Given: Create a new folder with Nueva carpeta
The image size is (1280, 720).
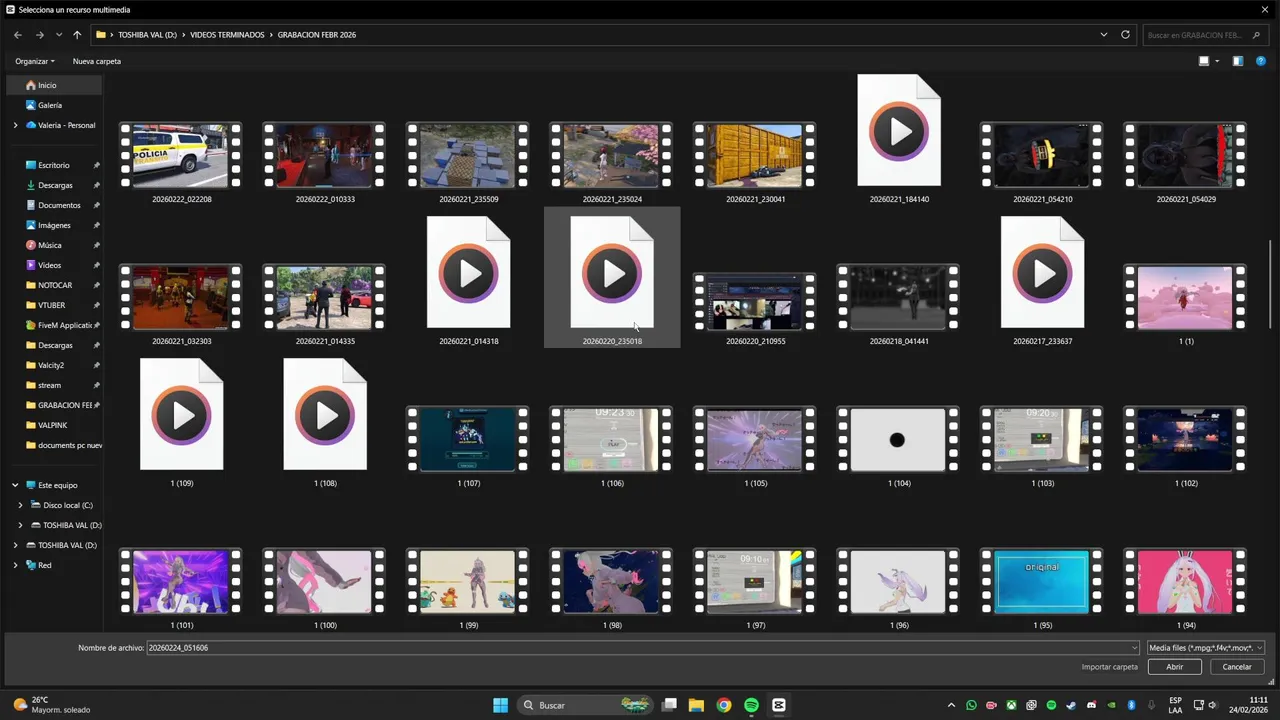Looking at the screenshot, I should pos(97,61).
